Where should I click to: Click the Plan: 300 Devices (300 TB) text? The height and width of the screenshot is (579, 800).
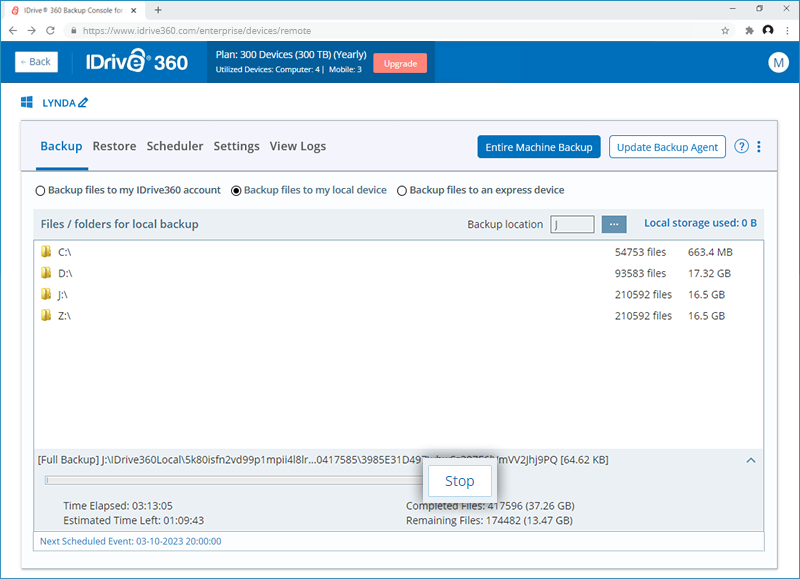[291, 55]
